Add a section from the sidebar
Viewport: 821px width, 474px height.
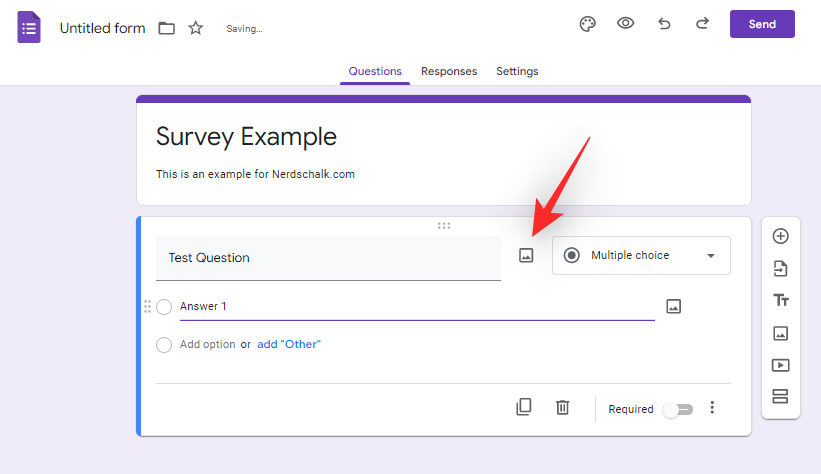(781, 397)
